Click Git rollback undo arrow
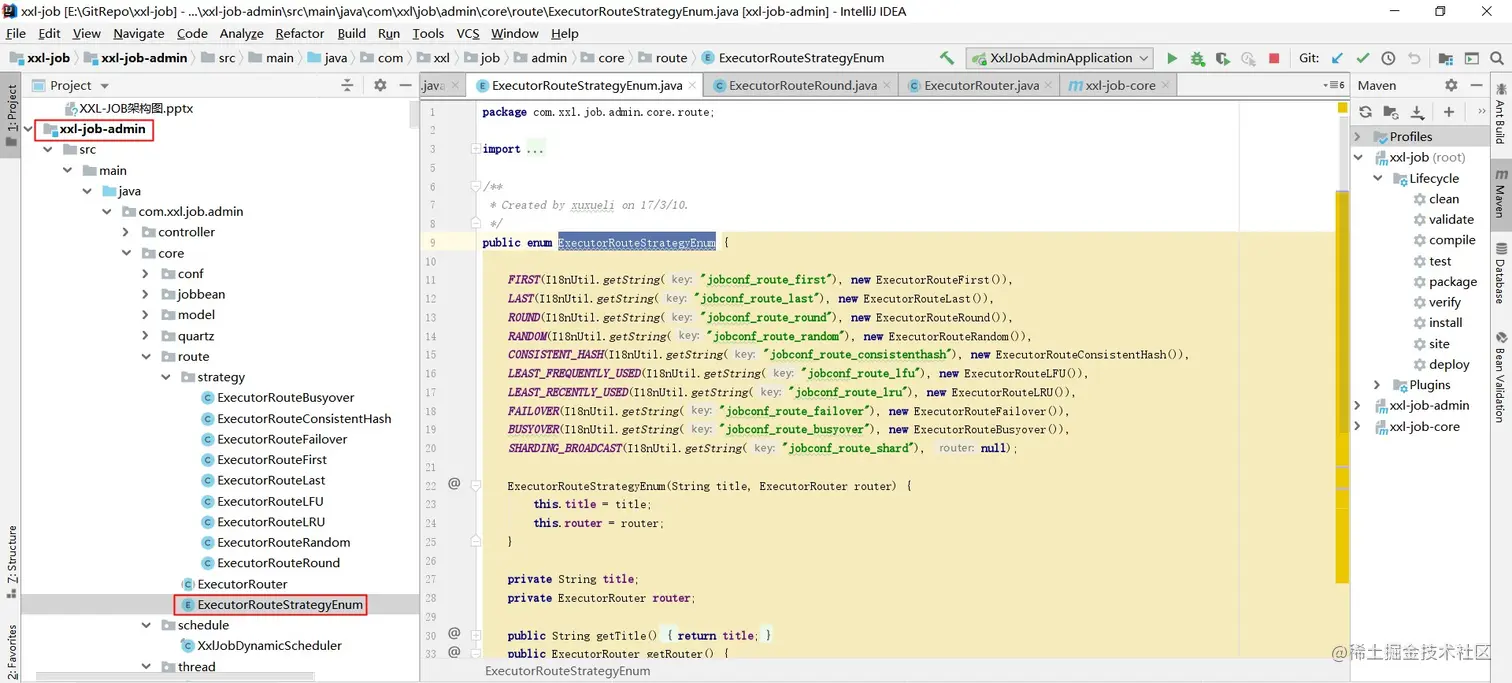1512x683 pixels. [x=1414, y=58]
